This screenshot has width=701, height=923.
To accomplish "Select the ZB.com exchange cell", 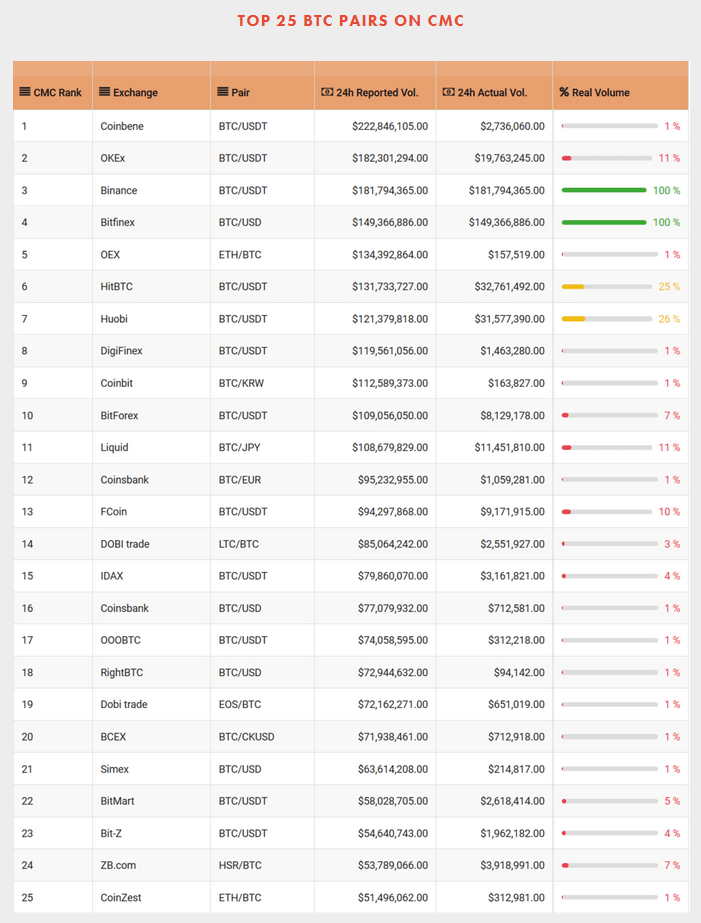I will (151, 865).
